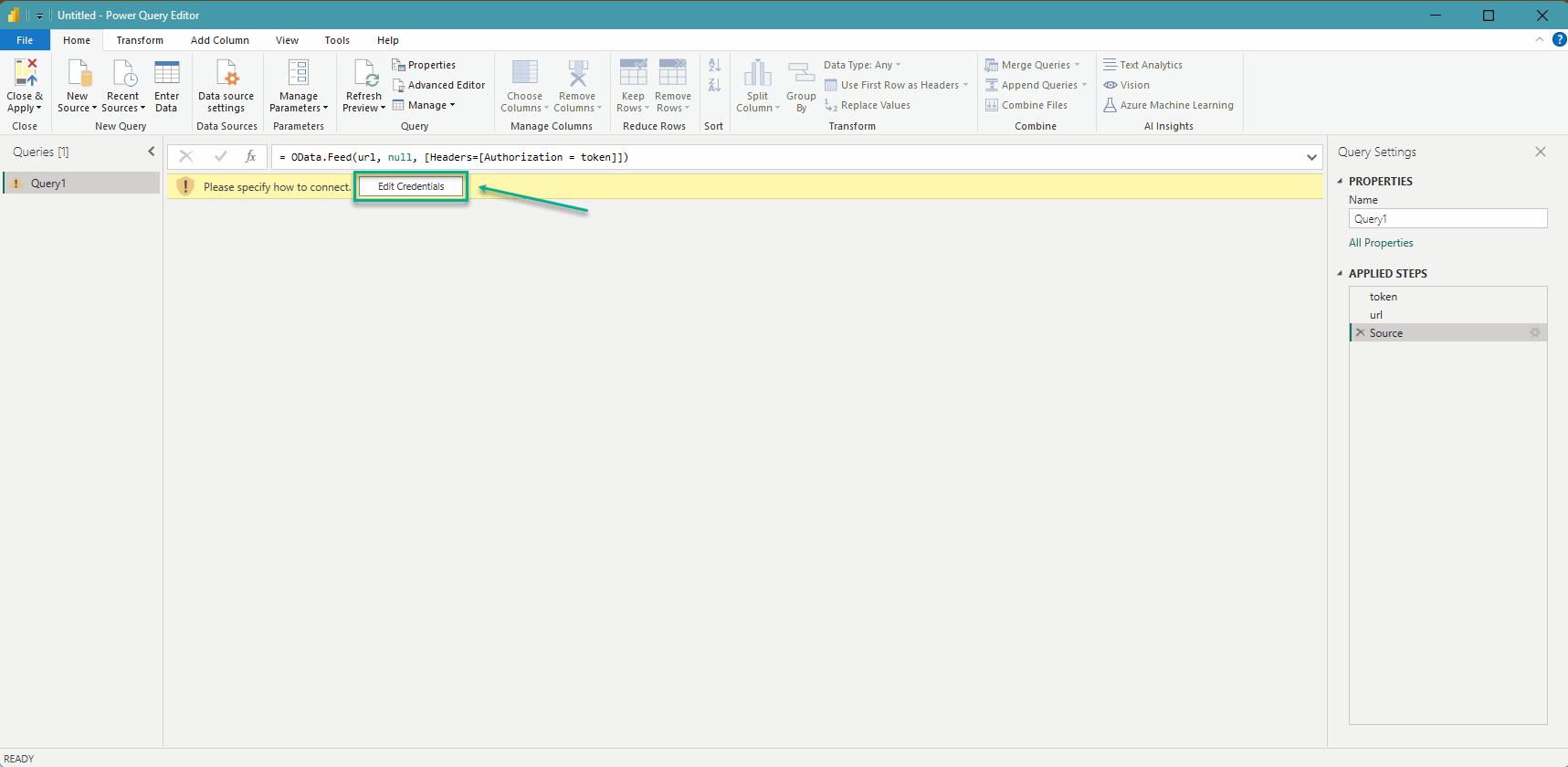
Task: Open the Azure Machine Learning tool
Action: tap(1168, 105)
